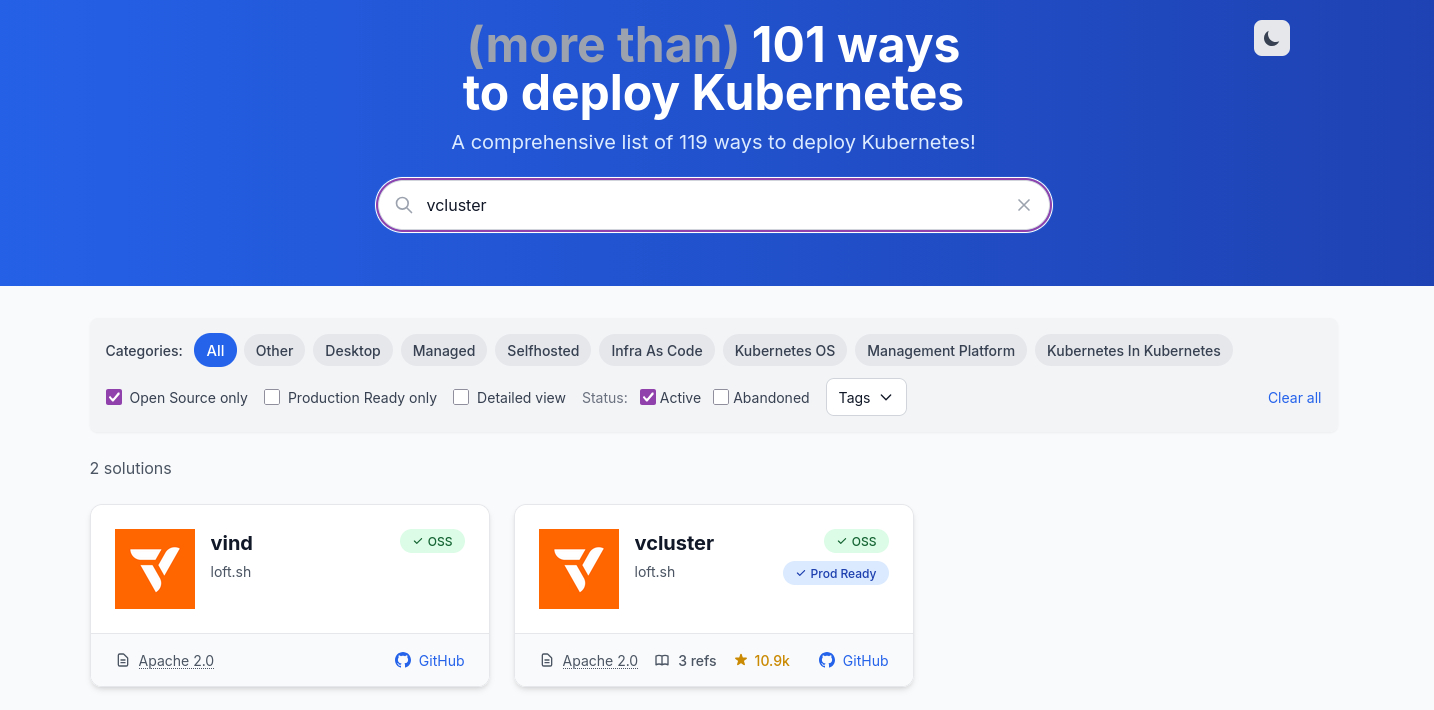Uncheck the Active status checkbox

tap(648, 397)
